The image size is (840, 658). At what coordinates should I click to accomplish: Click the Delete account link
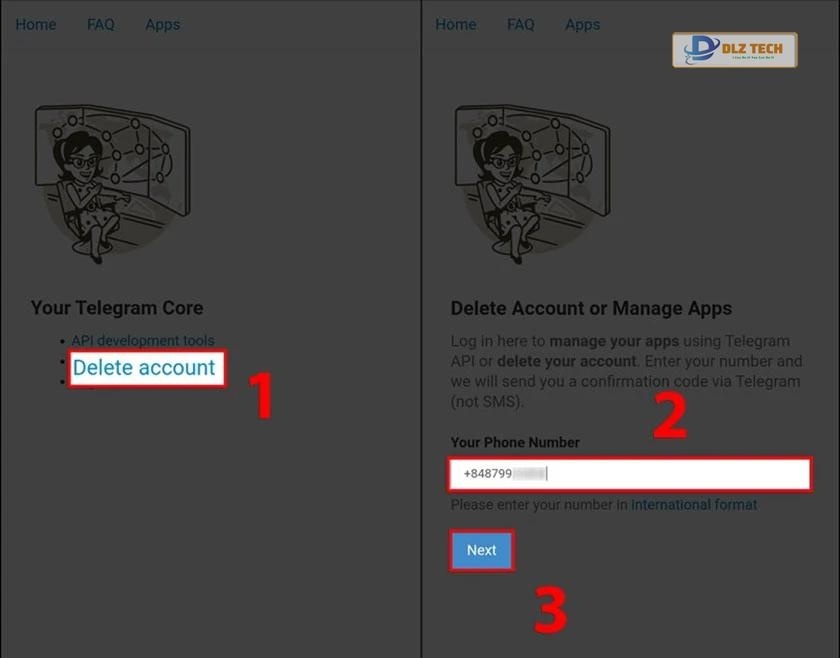tap(144, 368)
